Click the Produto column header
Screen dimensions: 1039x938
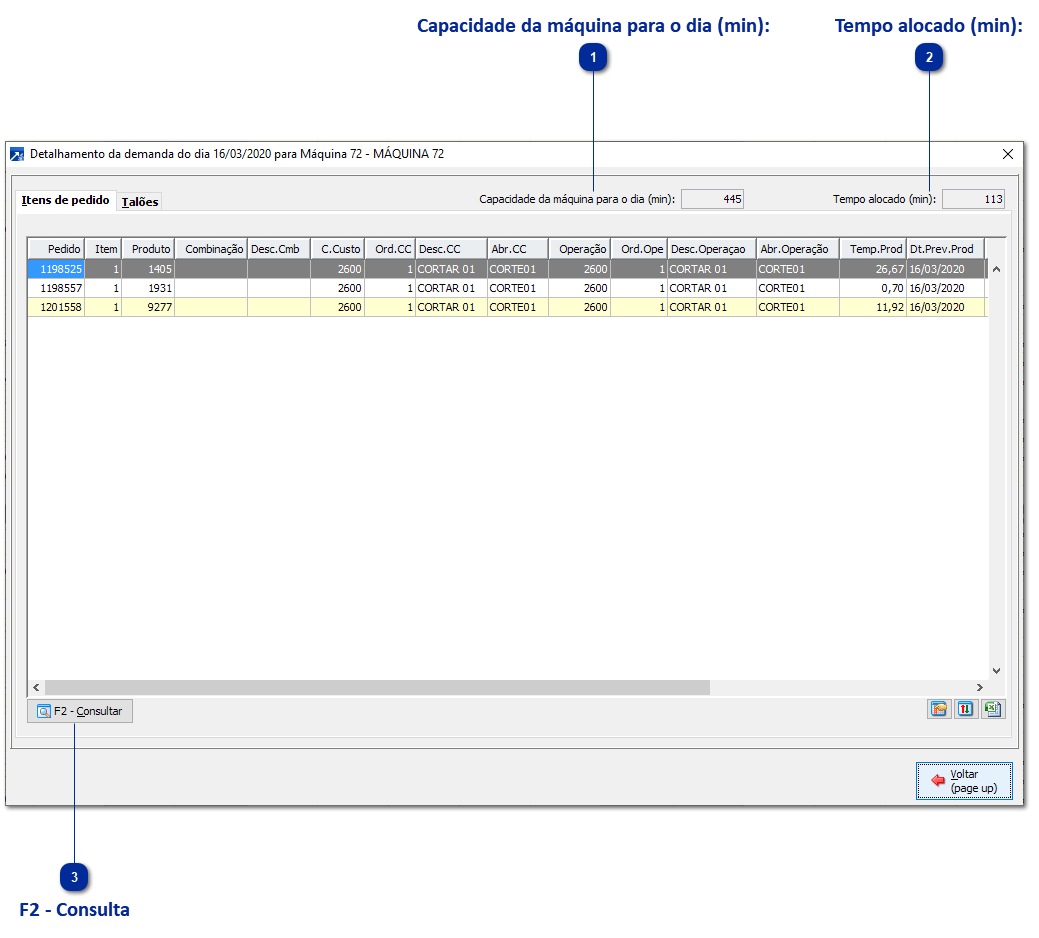tap(148, 249)
